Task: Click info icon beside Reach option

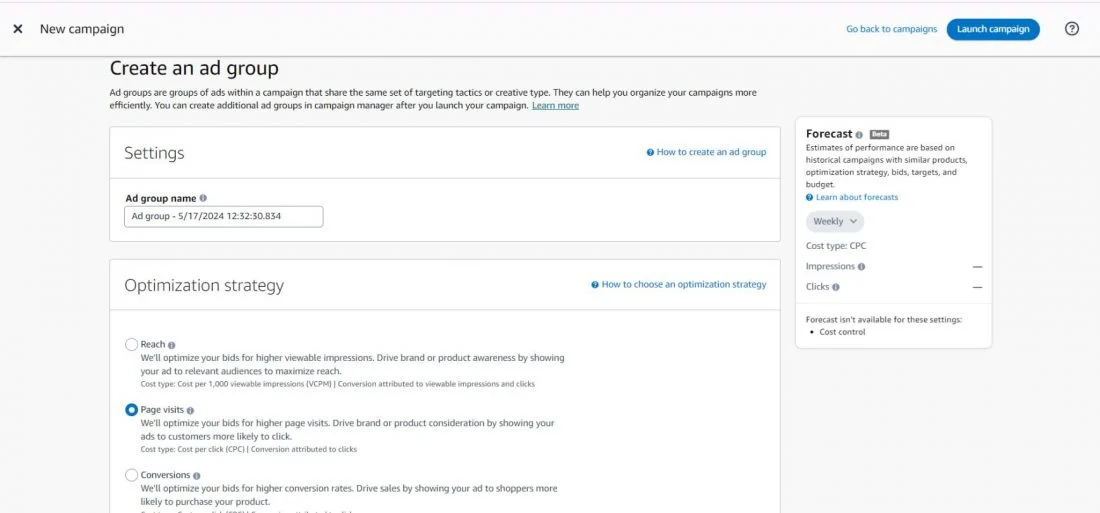Action: pos(172,345)
